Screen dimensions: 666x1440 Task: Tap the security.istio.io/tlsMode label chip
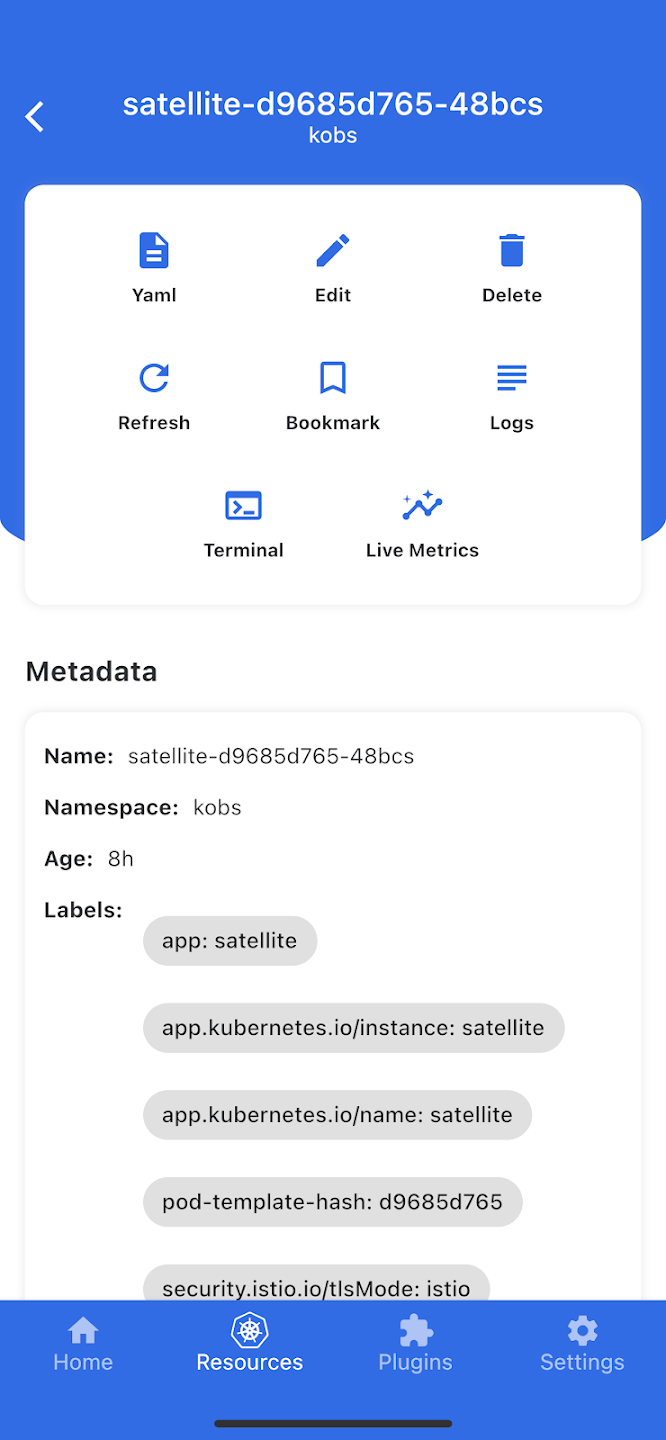316,1286
